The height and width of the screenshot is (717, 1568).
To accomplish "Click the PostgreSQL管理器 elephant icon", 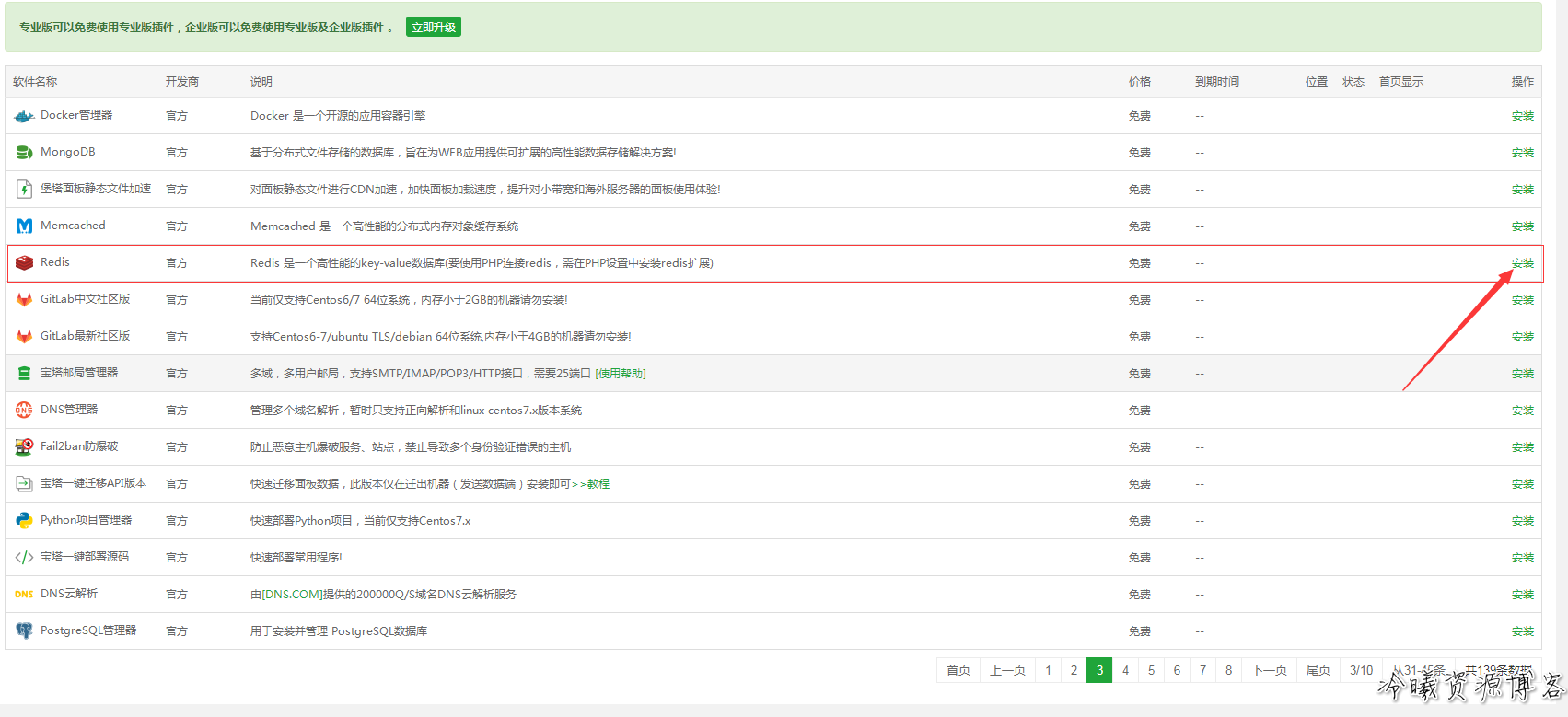I will click(x=24, y=631).
